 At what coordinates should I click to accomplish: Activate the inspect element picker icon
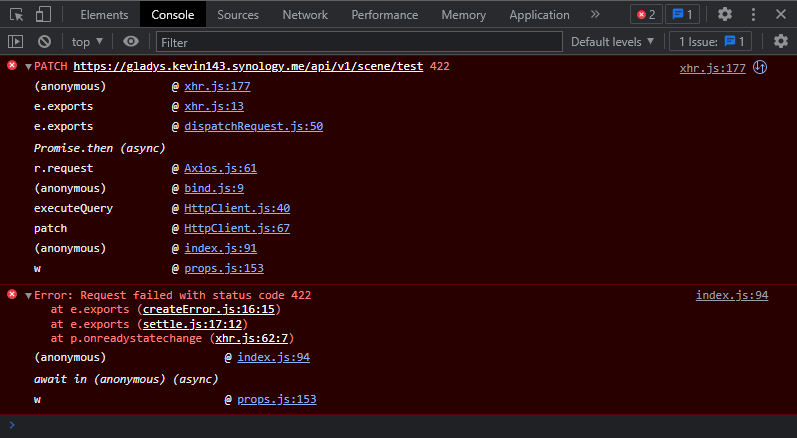click(17, 15)
